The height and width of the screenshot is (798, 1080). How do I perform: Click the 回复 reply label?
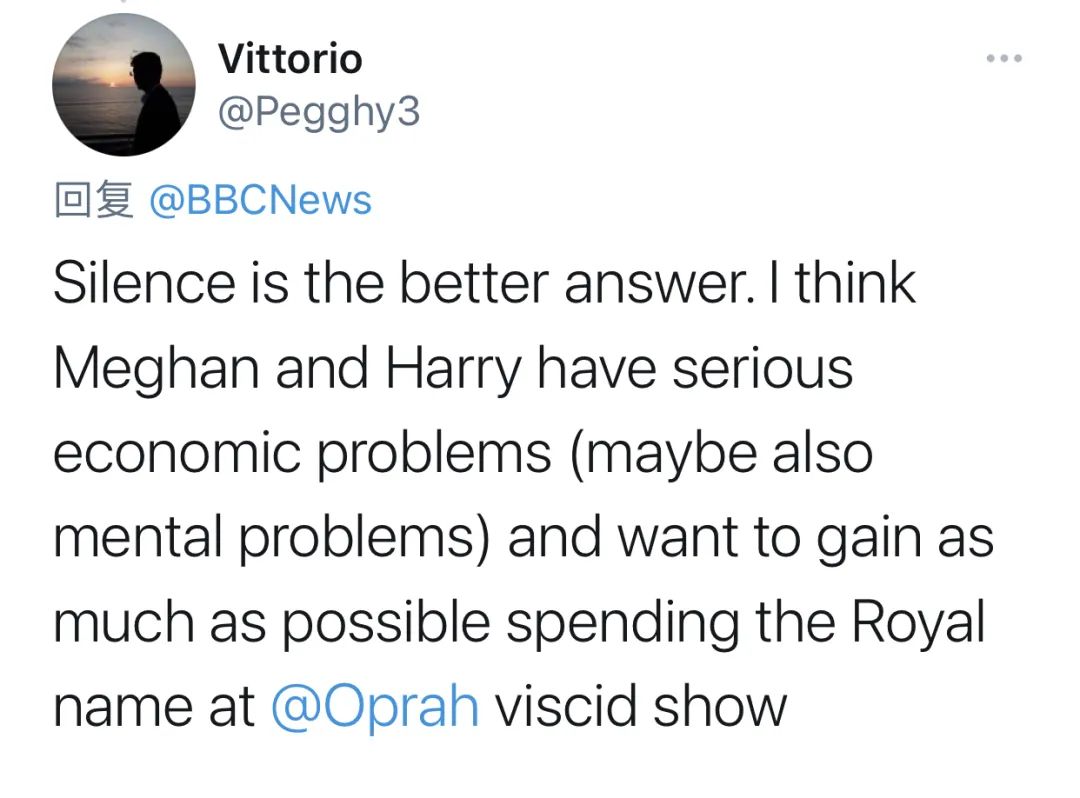tap(92, 200)
